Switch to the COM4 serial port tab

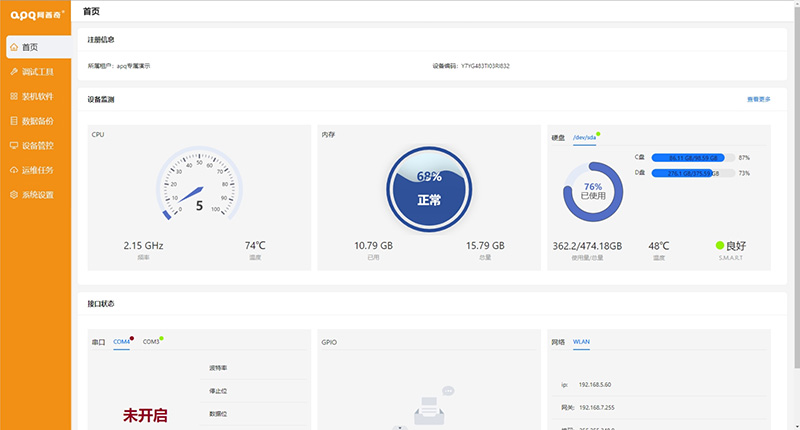coord(121,342)
